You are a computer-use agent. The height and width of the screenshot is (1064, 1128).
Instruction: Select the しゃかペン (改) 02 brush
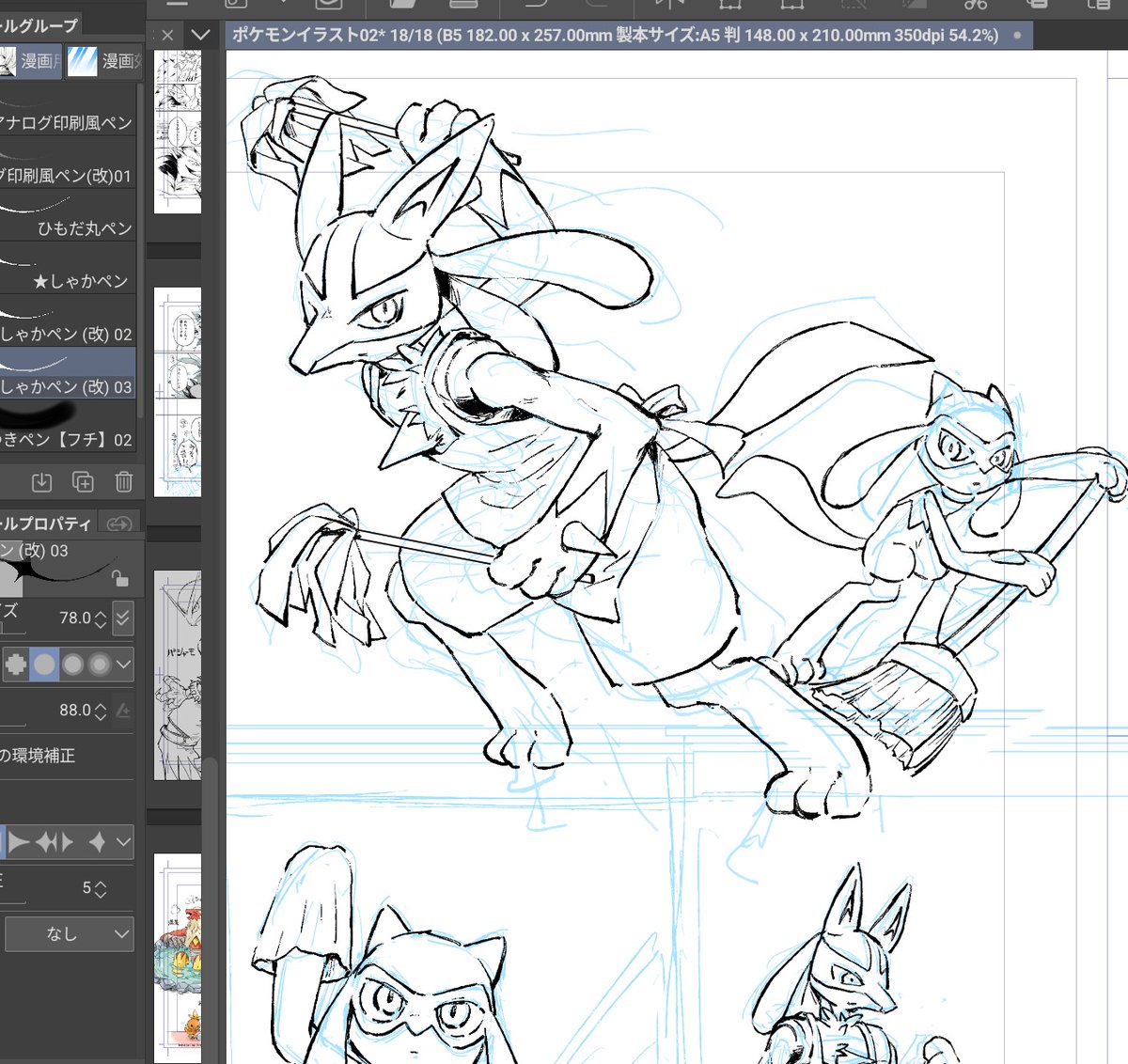68,321
